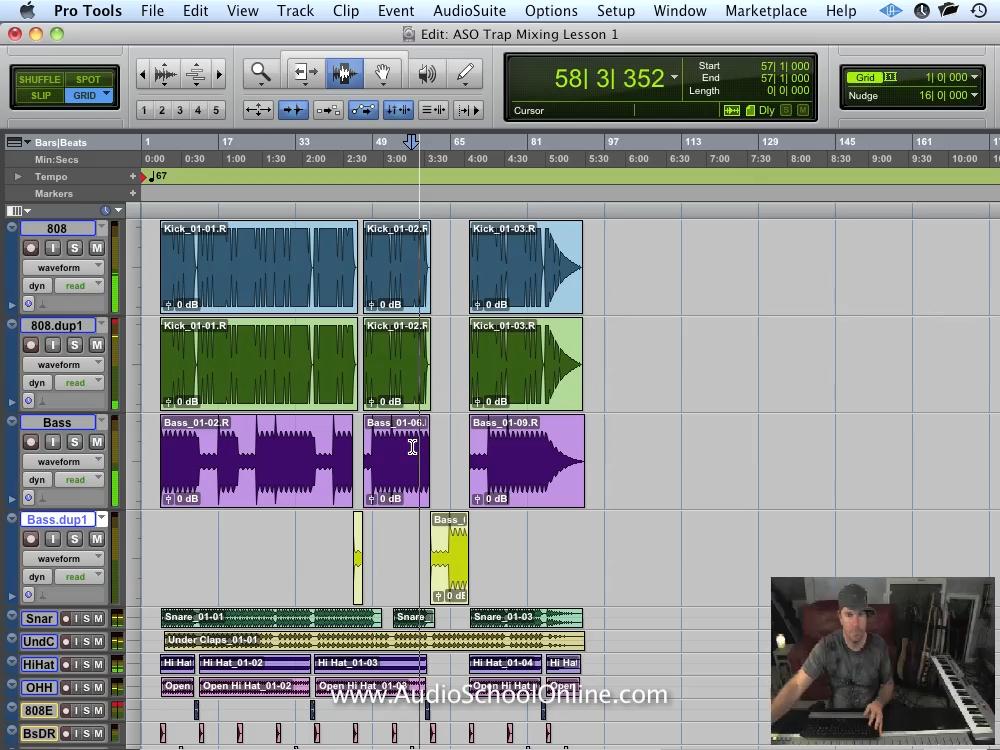Select the Pencil tool

tap(465, 73)
